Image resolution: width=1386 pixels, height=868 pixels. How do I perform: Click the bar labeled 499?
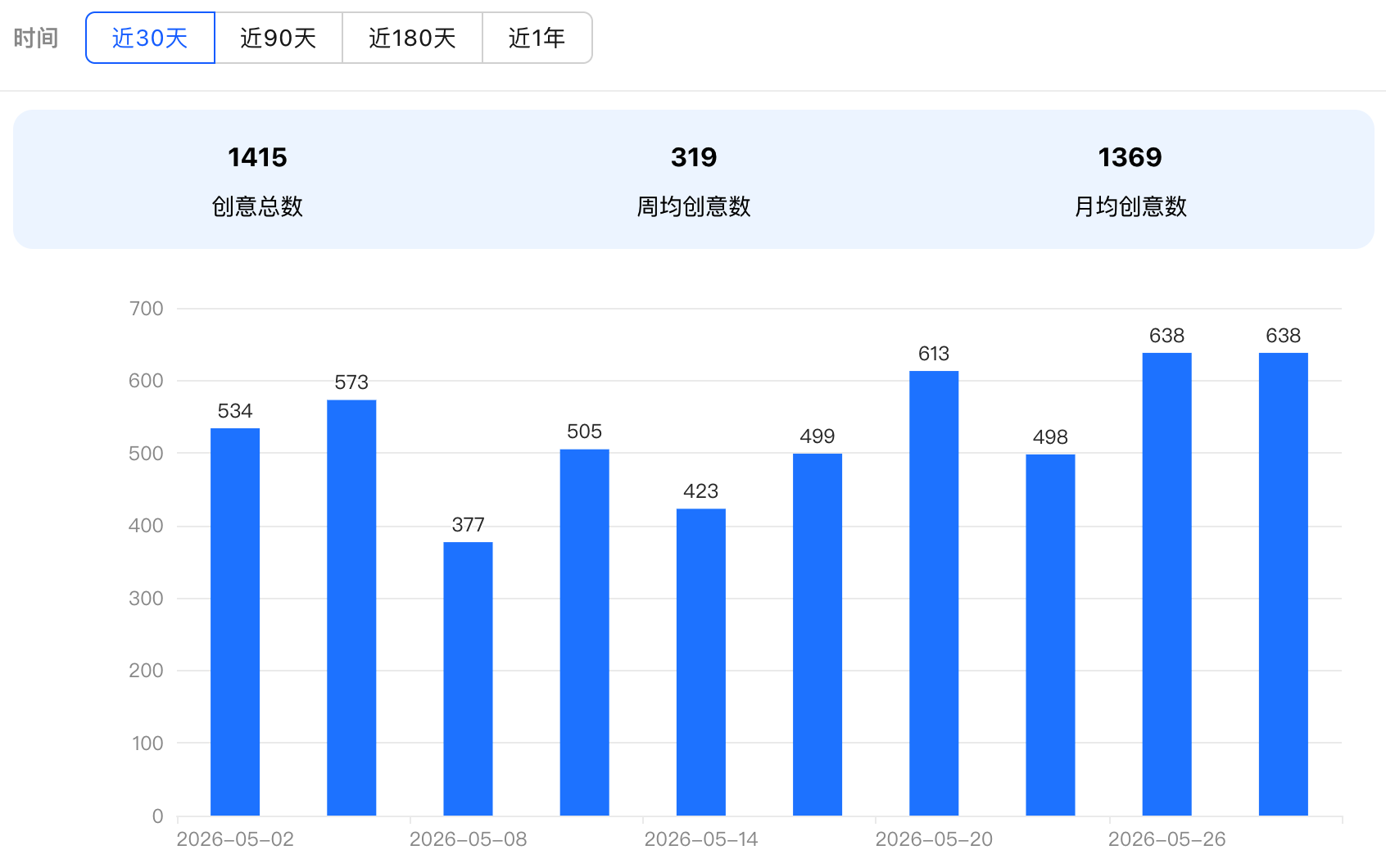pos(818,635)
